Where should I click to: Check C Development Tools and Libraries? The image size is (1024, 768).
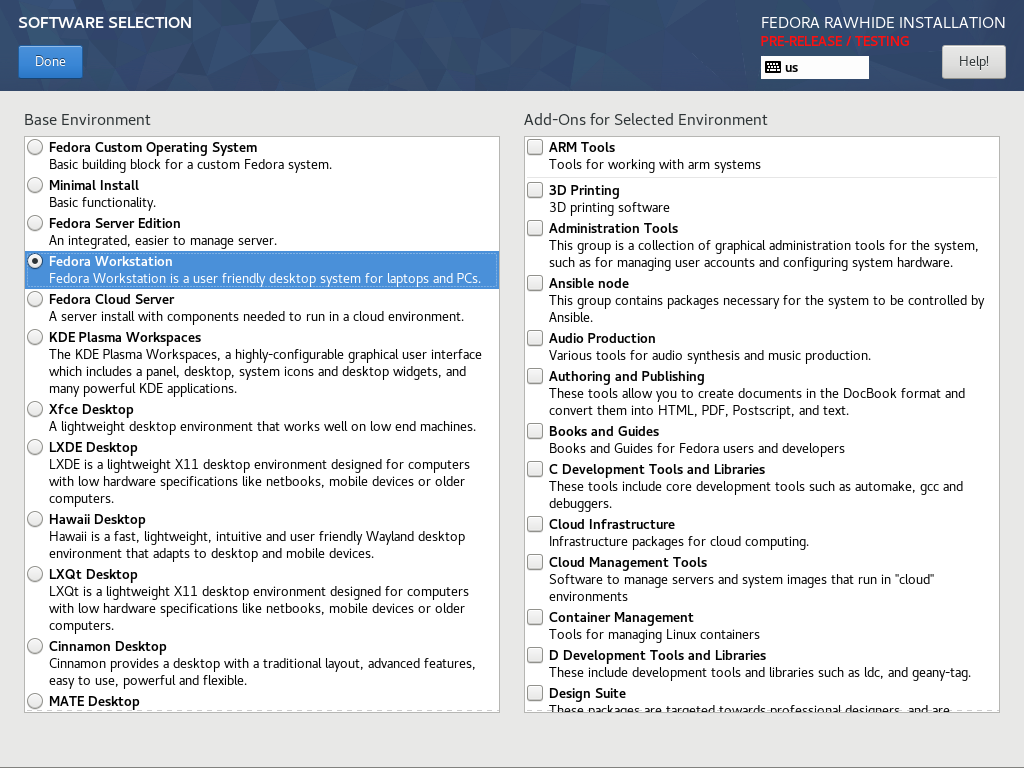[535, 469]
